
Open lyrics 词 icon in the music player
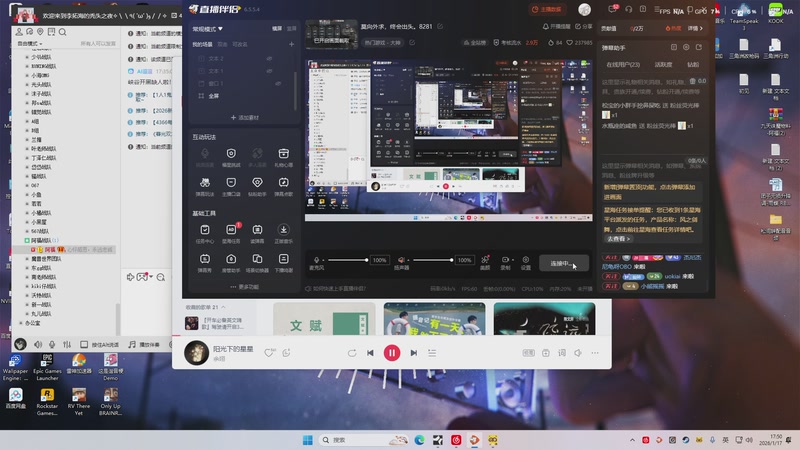tap(562, 353)
